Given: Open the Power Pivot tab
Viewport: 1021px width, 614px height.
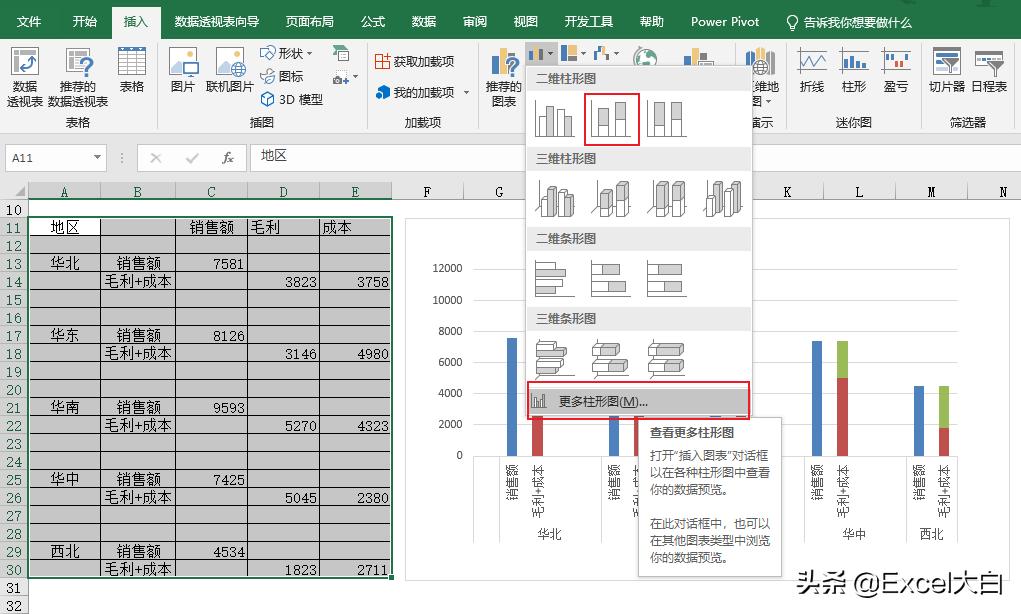Looking at the screenshot, I should click(723, 20).
